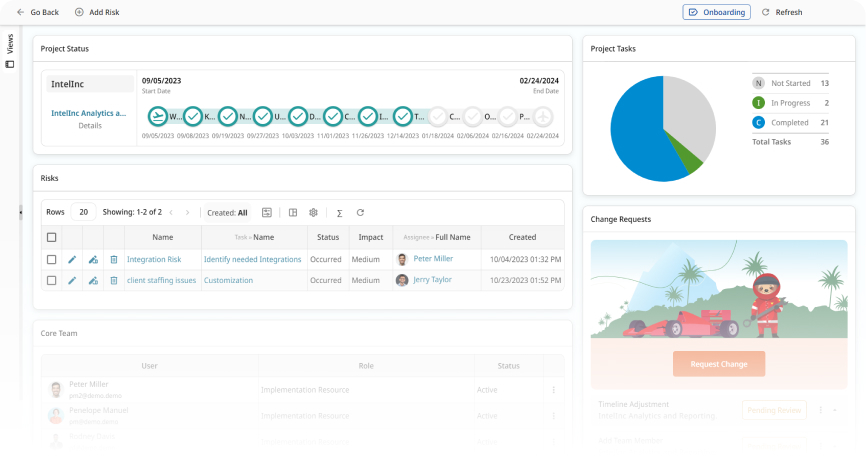Select the milestone dated 12/14/2023
This screenshot has height=458, width=866.
click(x=403, y=117)
